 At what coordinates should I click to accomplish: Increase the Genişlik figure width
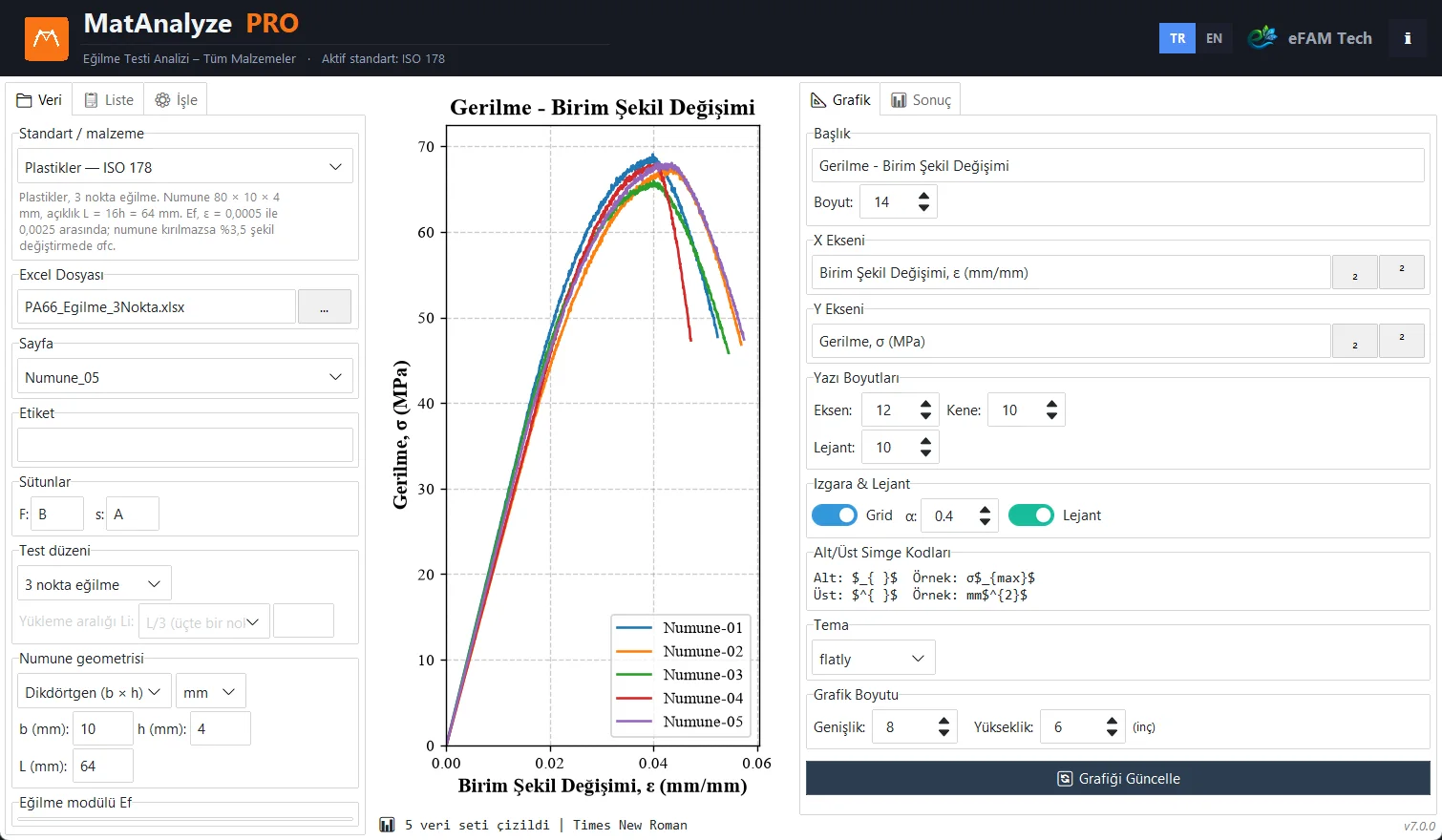(944, 721)
